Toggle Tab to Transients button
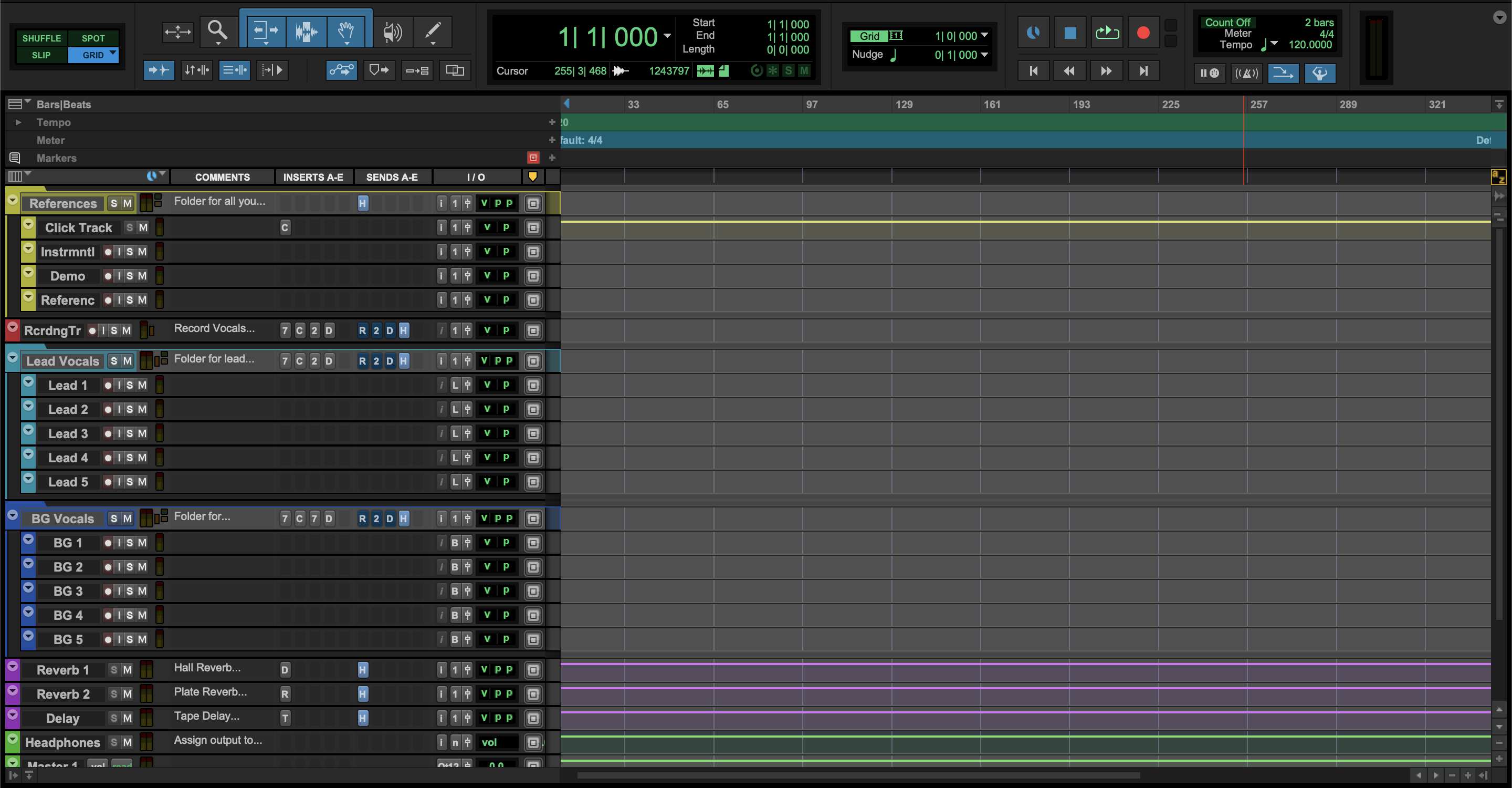1512x788 pixels. pos(159,70)
